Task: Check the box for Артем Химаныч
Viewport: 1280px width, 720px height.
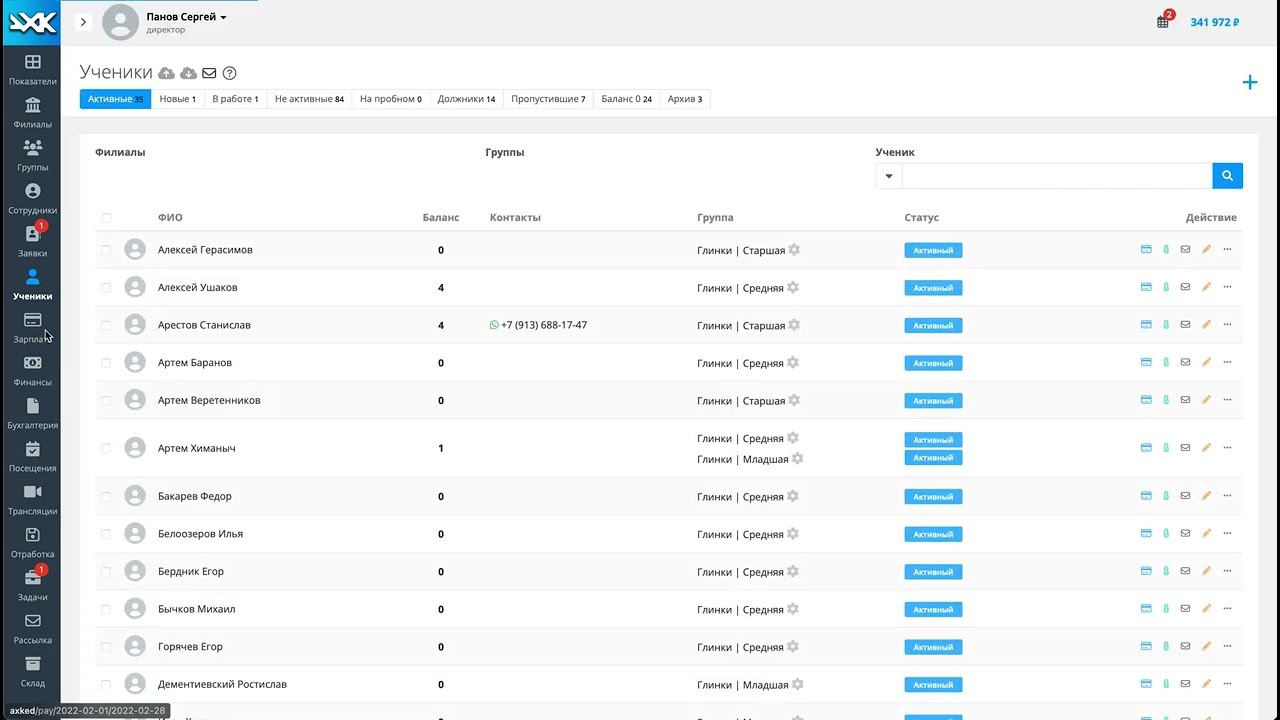Action: pyautogui.click(x=106, y=448)
